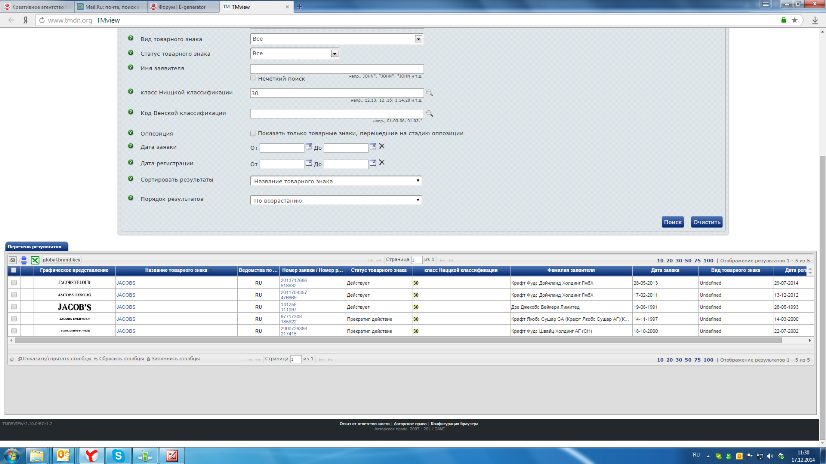This screenshot has width=826, height=464.
Task: Tick checkbox of fifth JACOBS row dated 2000
Action: coord(14,331)
